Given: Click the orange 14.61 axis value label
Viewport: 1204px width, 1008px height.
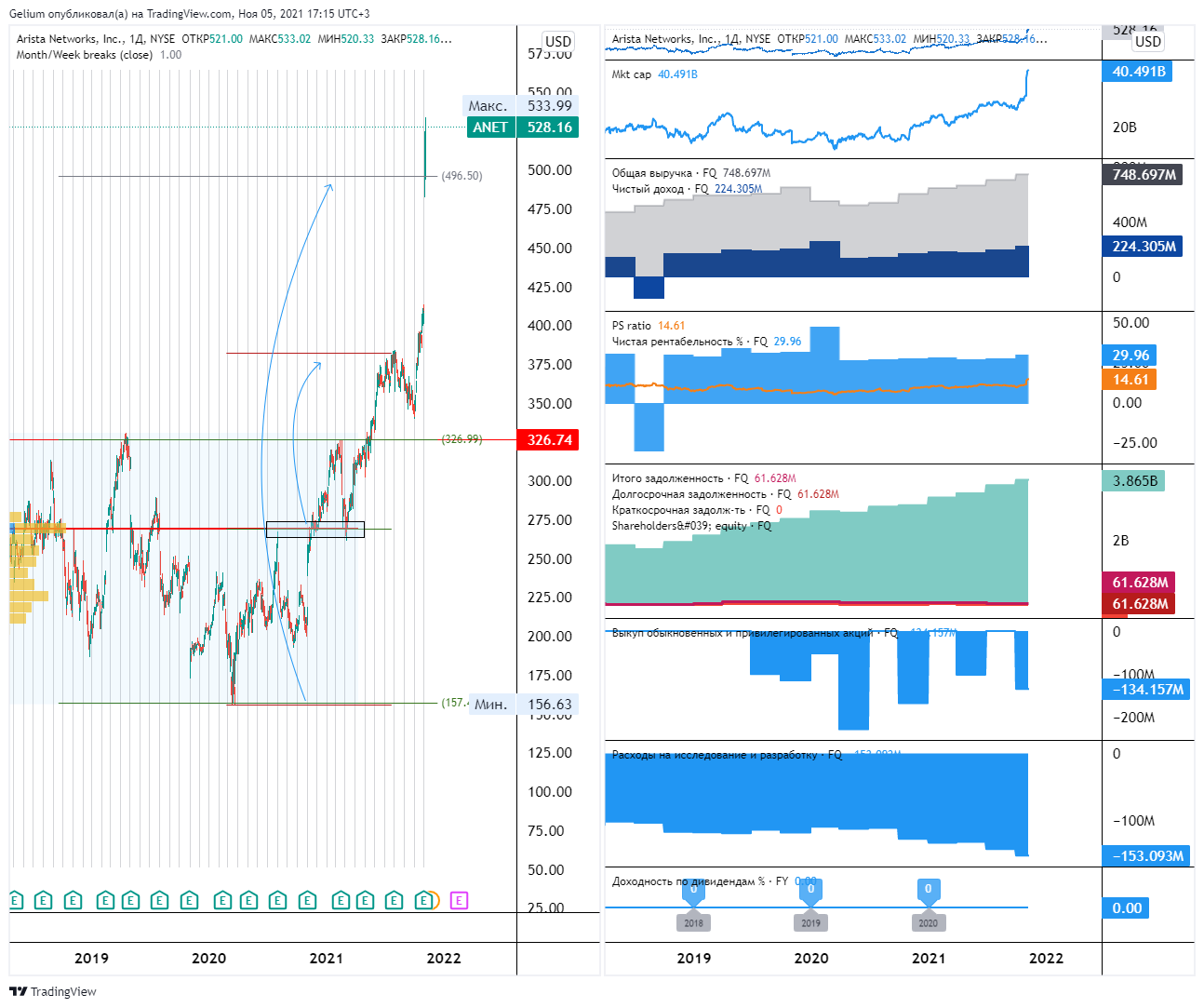Looking at the screenshot, I should point(1130,380).
